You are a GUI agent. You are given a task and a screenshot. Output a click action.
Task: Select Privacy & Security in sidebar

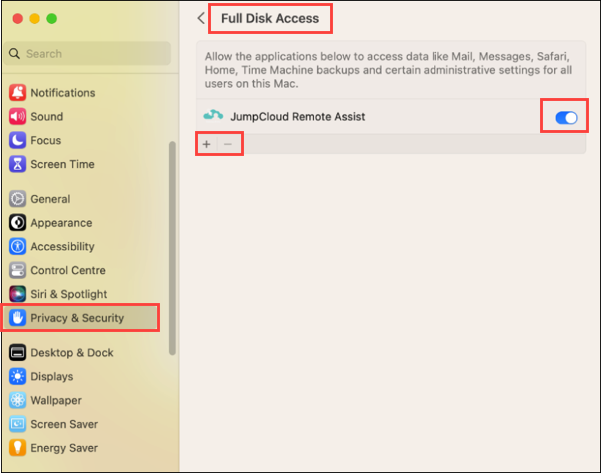(x=77, y=318)
